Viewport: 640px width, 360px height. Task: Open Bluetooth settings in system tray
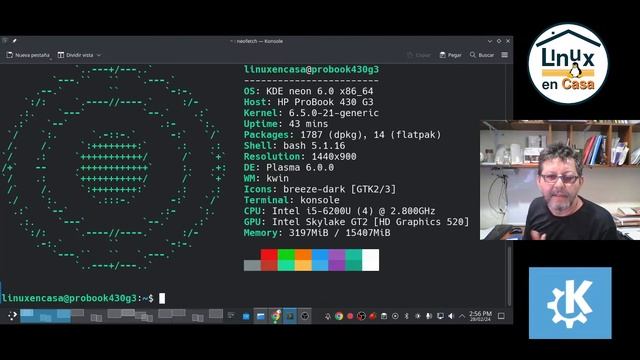[406, 316]
